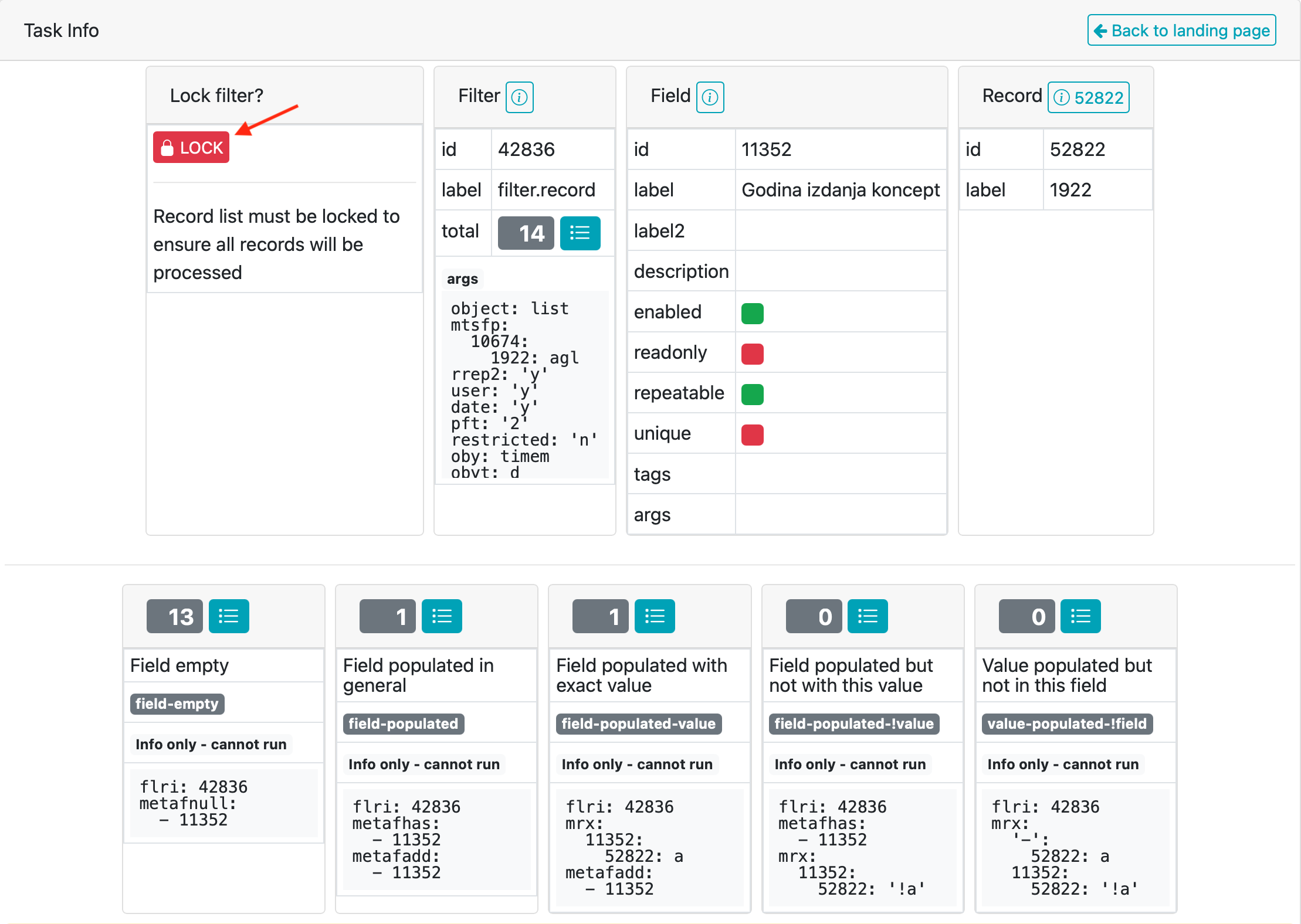Select record id value 52822 in table
Screen dimensions: 1301x924
1078,150
